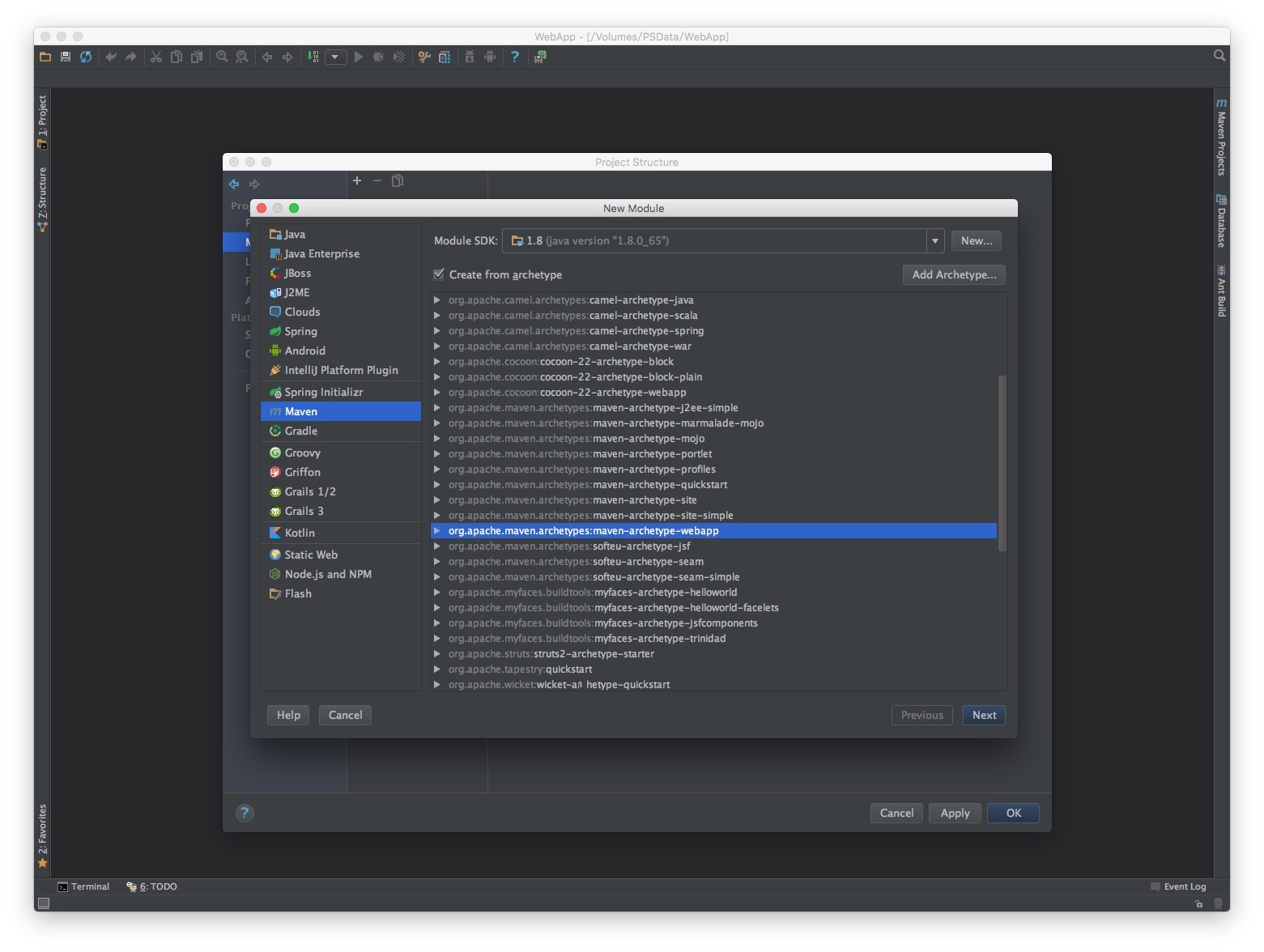
Task: Open Settings wrench icon in toolbar
Action: [424, 57]
